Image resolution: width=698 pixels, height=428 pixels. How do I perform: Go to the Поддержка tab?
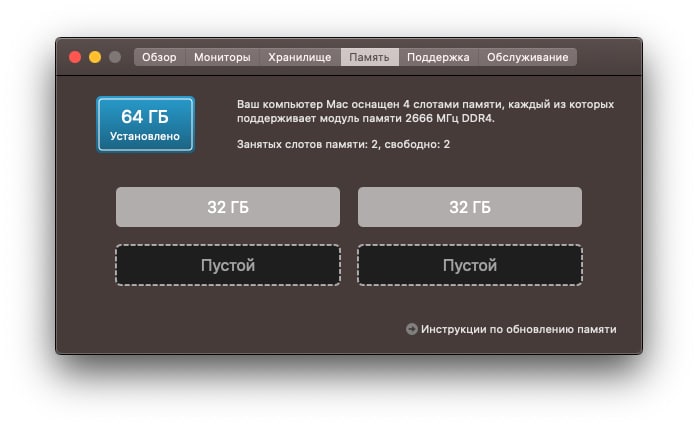coord(438,57)
